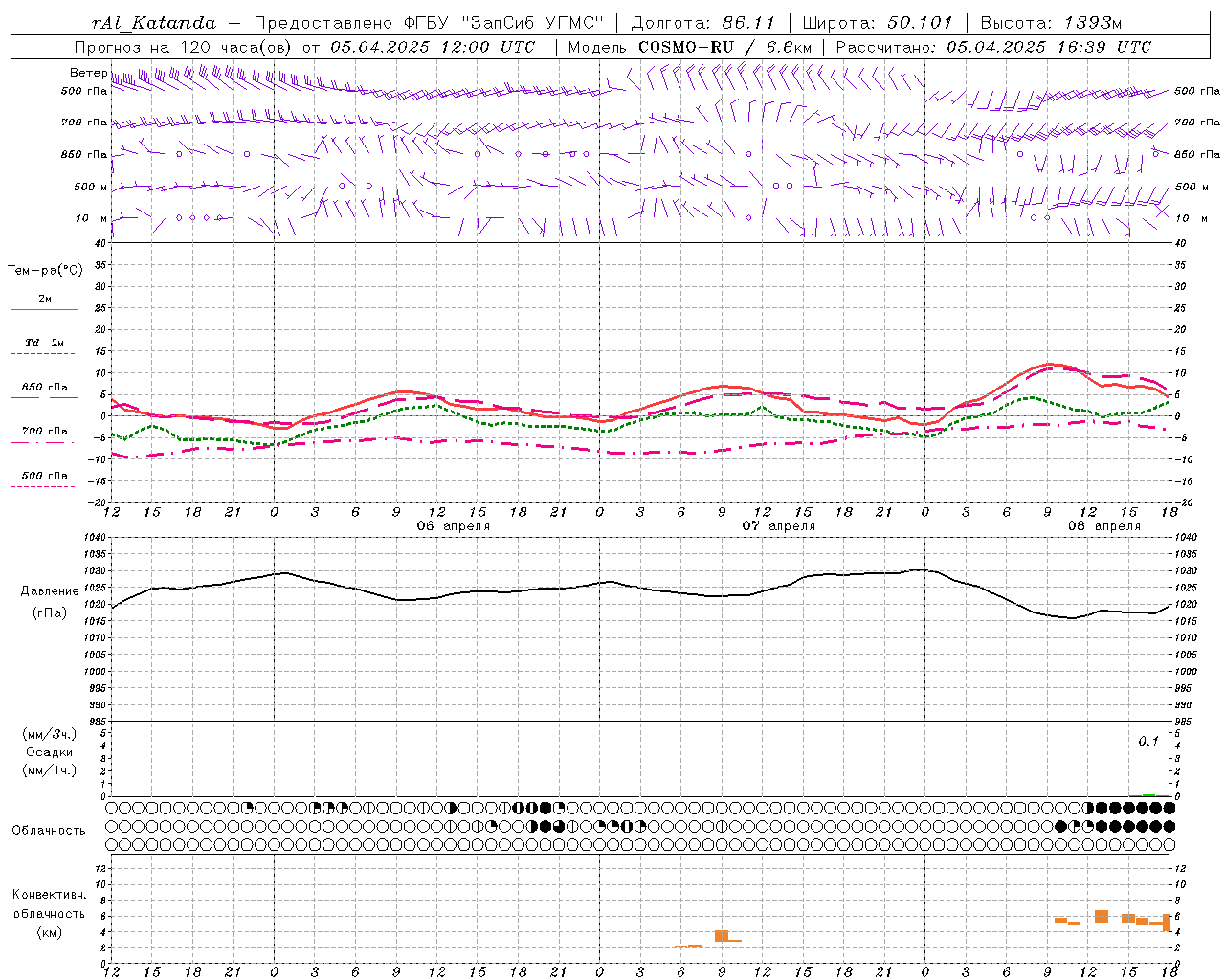
Task: Select the elevation text Высота: 1393м
Action: (x=1051, y=23)
